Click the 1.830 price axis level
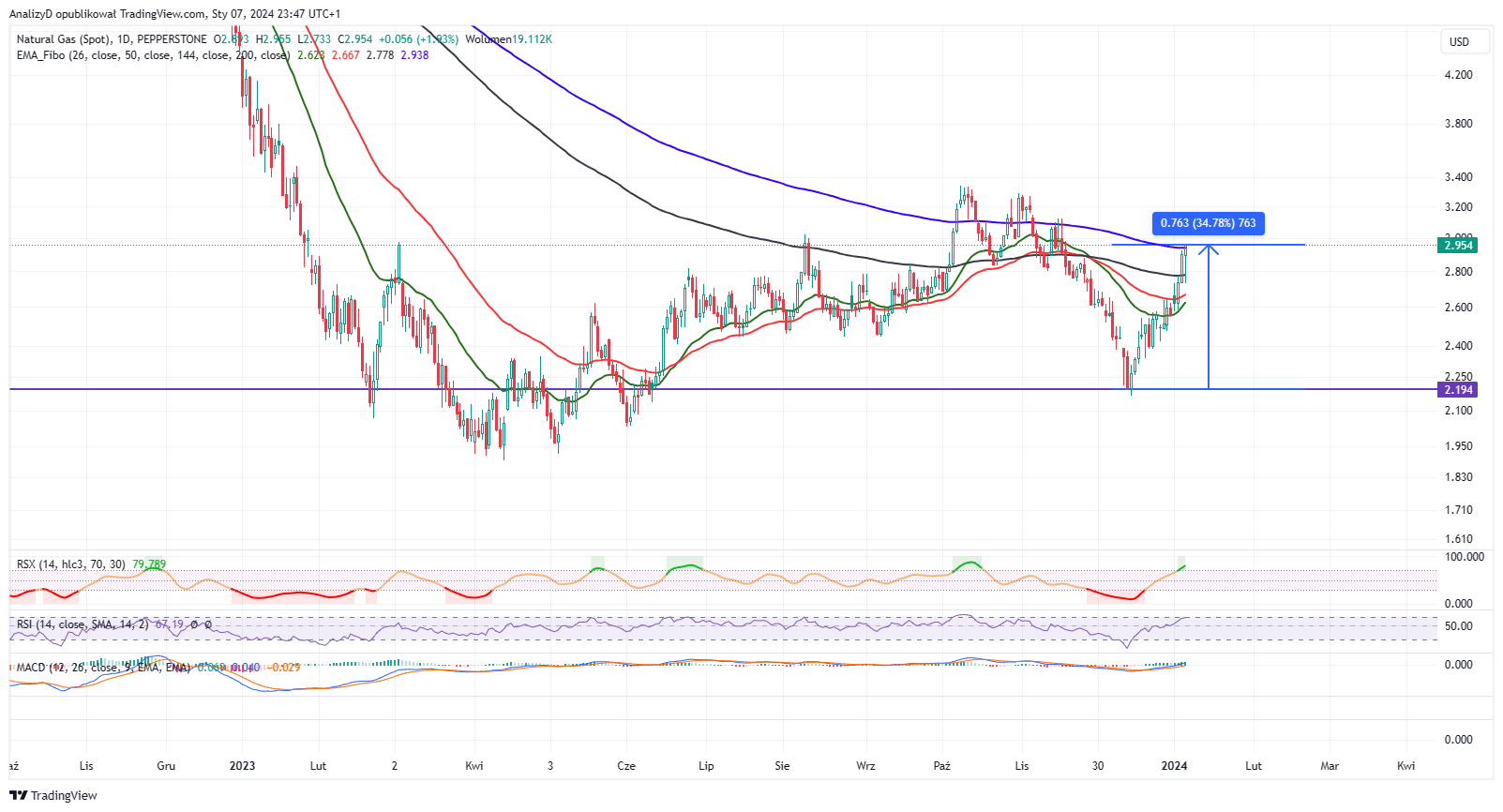 (x=1458, y=477)
